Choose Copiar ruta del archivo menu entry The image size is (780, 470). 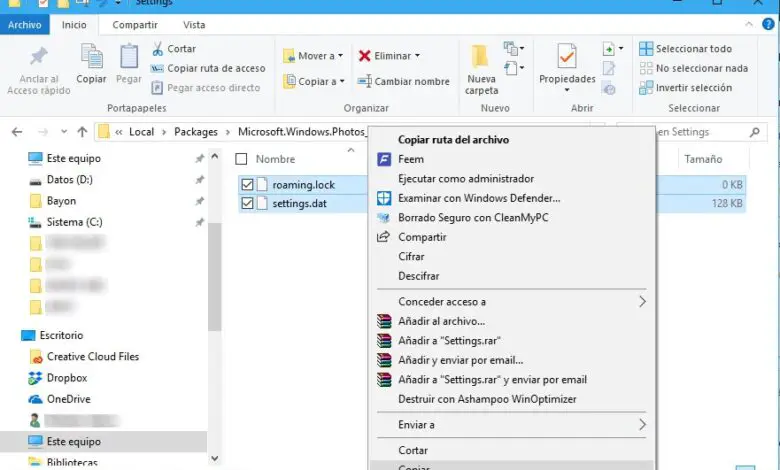tap(511, 140)
